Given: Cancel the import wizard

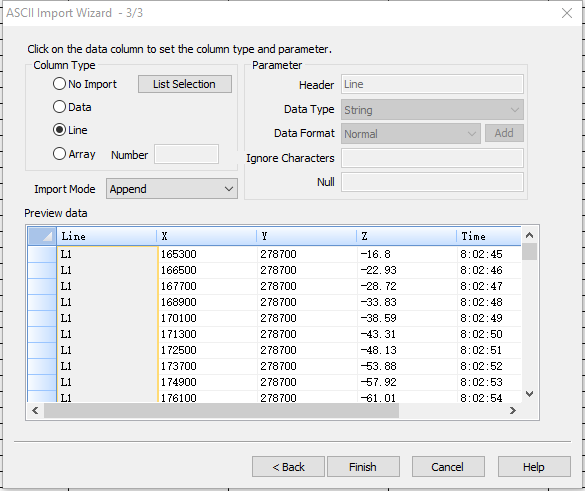Looking at the screenshot, I should [x=448, y=466].
